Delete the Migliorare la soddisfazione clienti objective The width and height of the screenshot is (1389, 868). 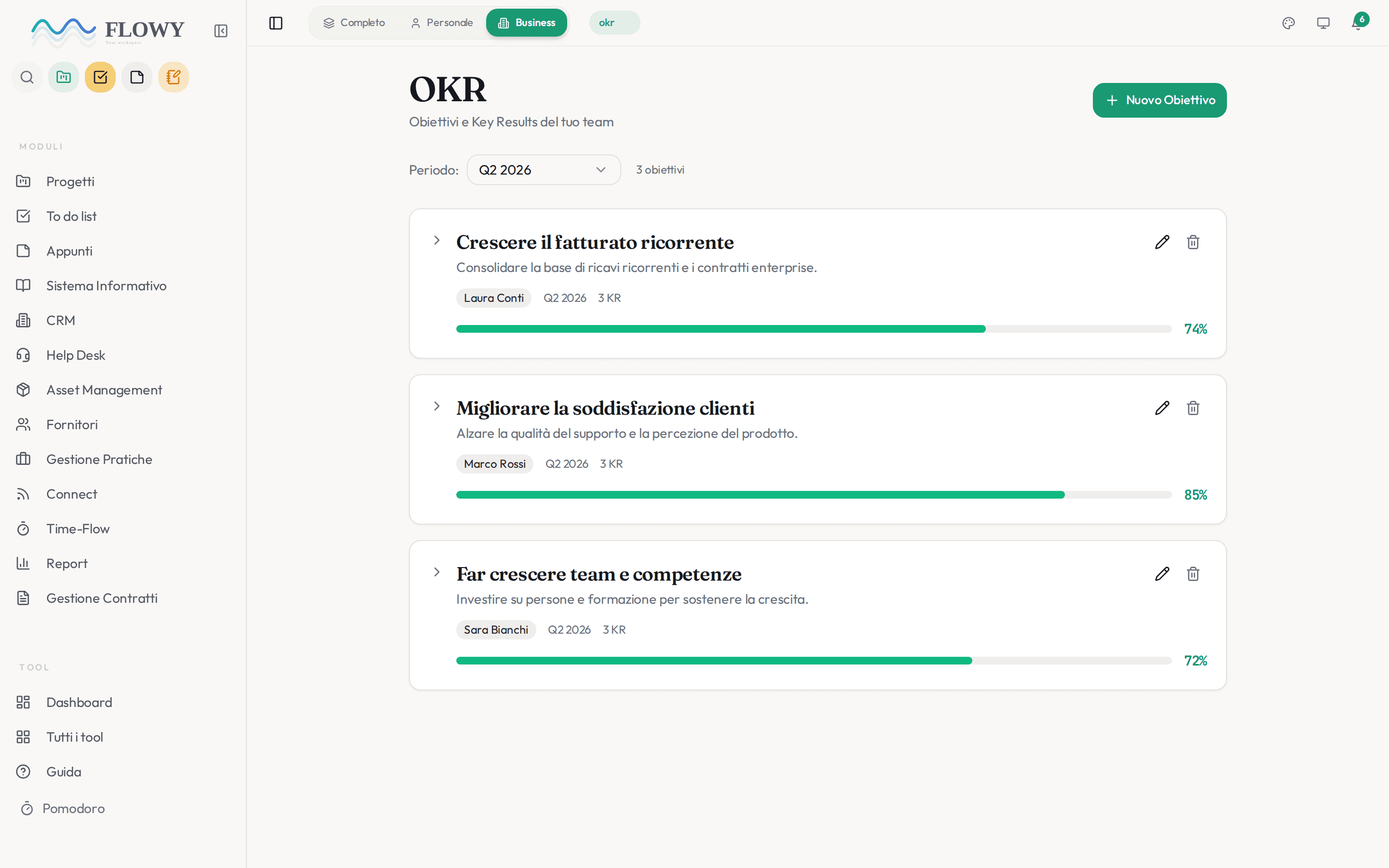click(x=1193, y=408)
